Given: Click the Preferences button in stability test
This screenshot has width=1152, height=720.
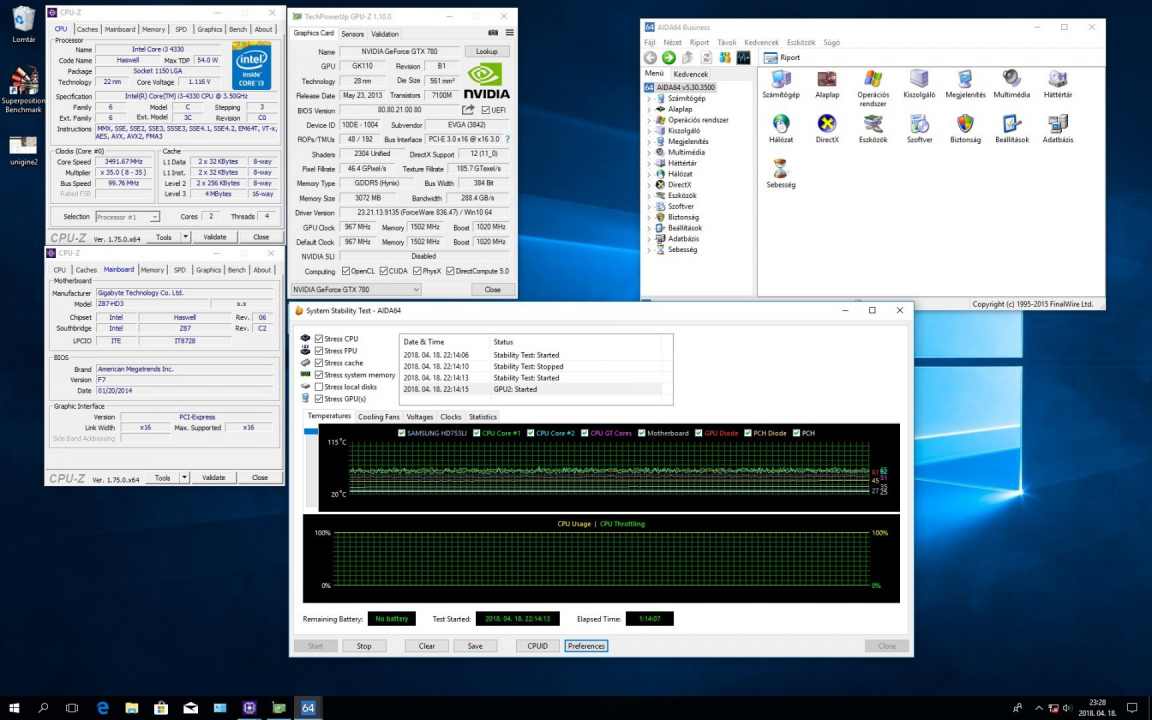Looking at the screenshot, I should tap(586, 646).
